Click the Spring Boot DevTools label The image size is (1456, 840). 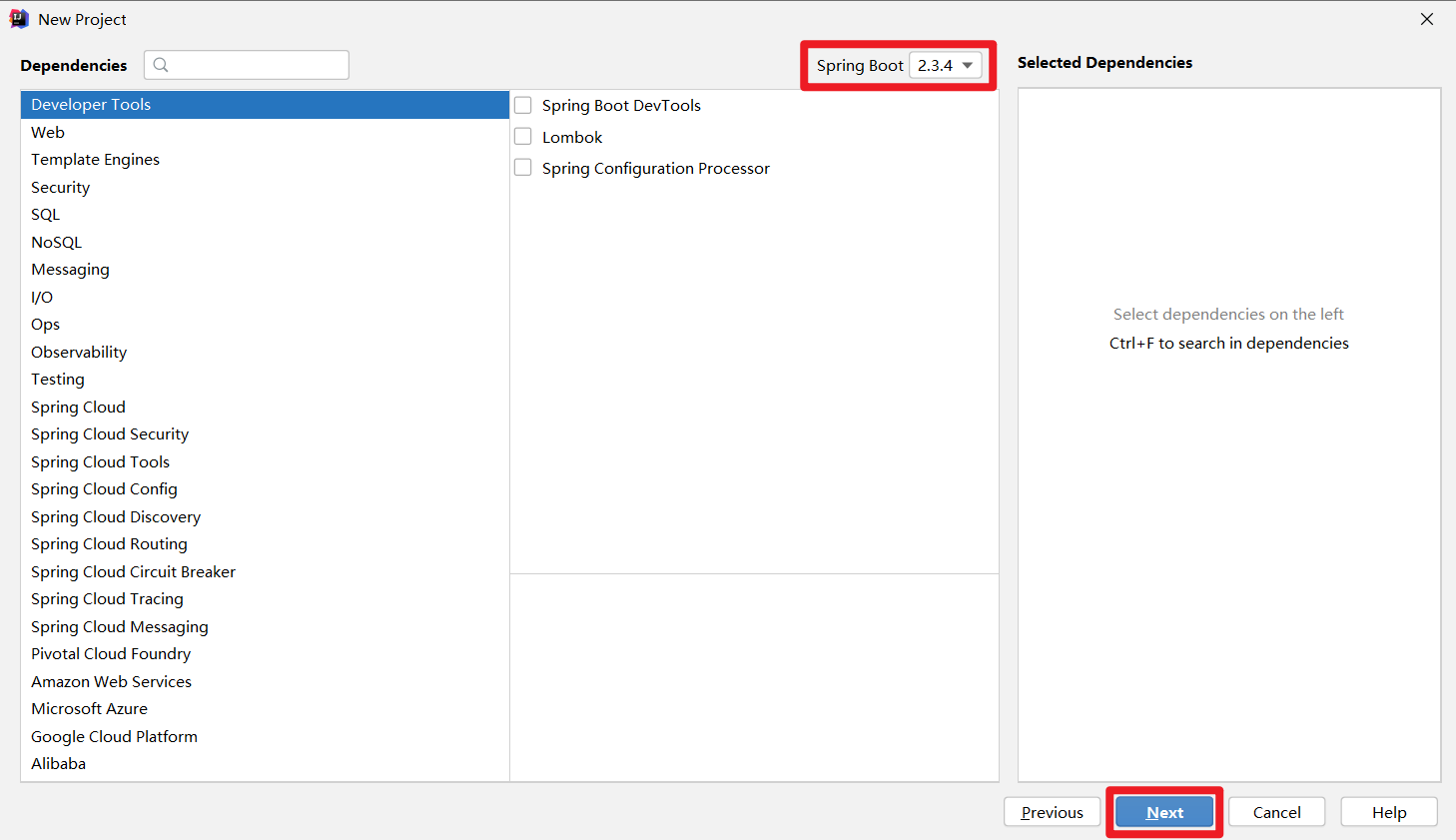click(621, 105)
